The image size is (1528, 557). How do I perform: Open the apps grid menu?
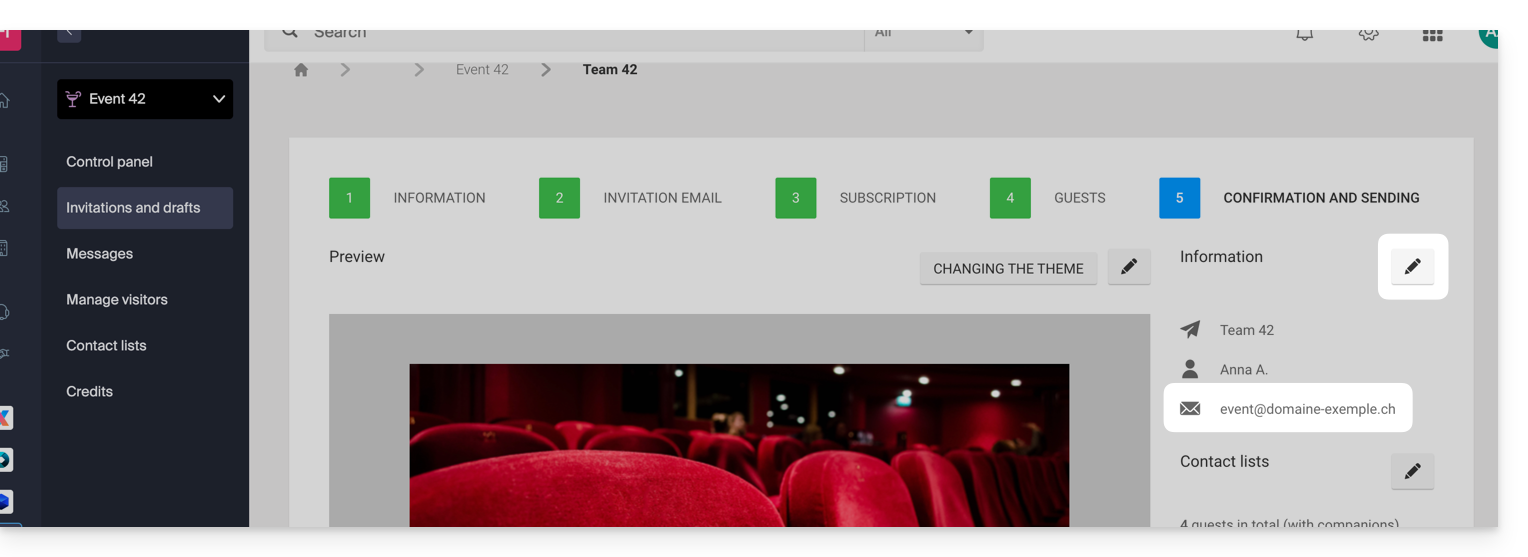point(1432,35)
